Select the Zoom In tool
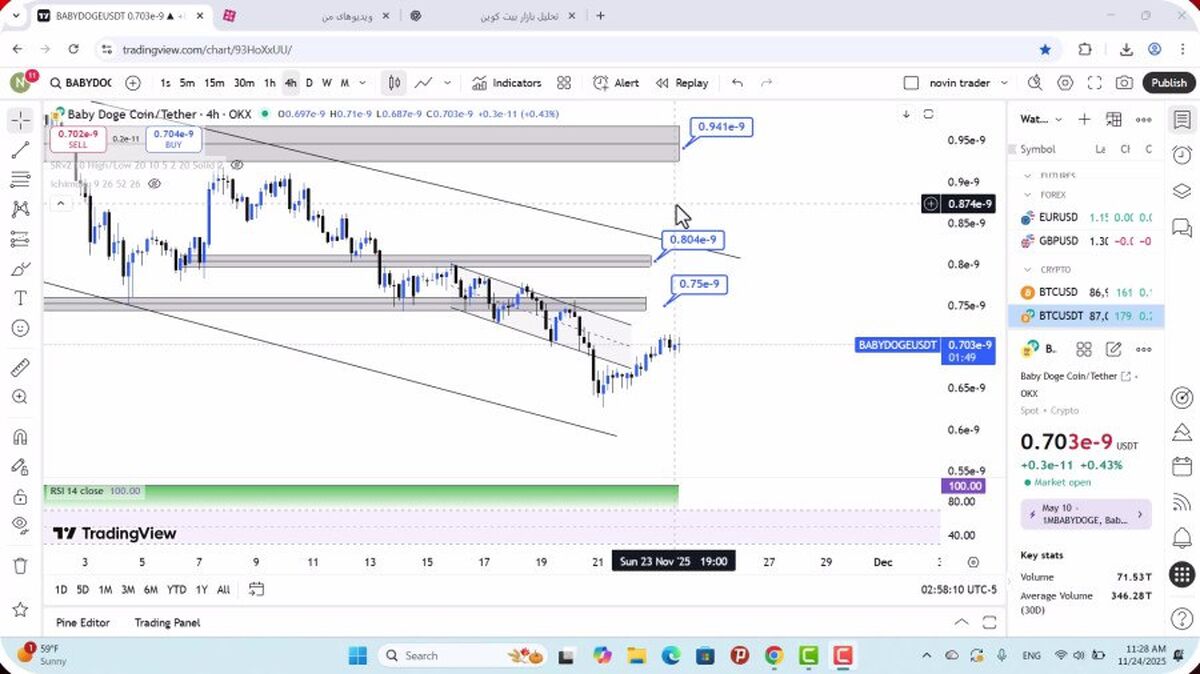Image resolution: width=1200 pixels, height=674 pixels. coord(21,397)
